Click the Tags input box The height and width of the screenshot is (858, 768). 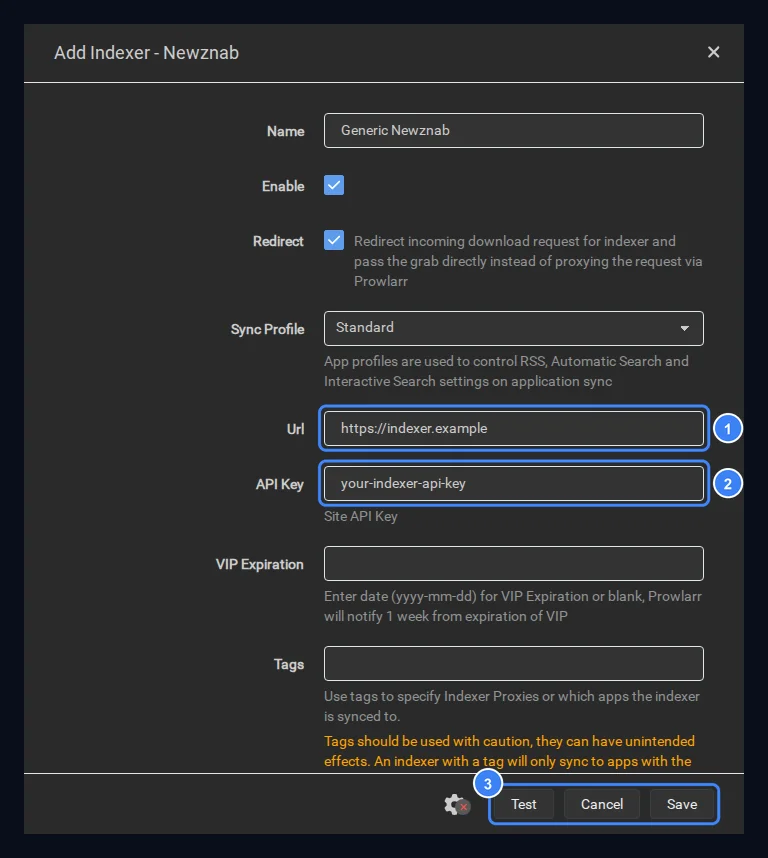click(514, 664)
